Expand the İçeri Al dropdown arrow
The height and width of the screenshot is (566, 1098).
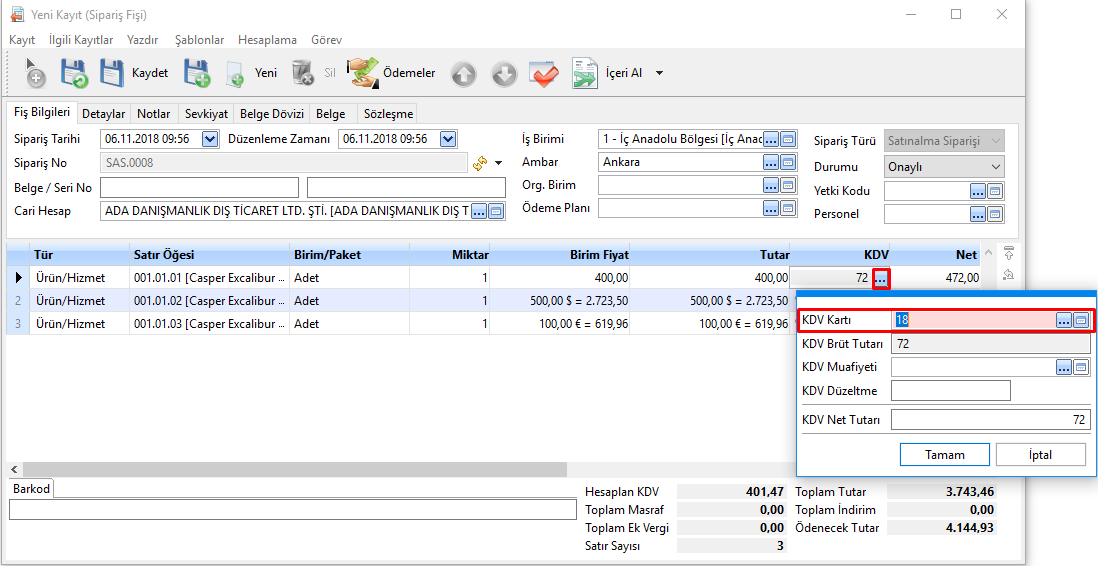(659, 73)
